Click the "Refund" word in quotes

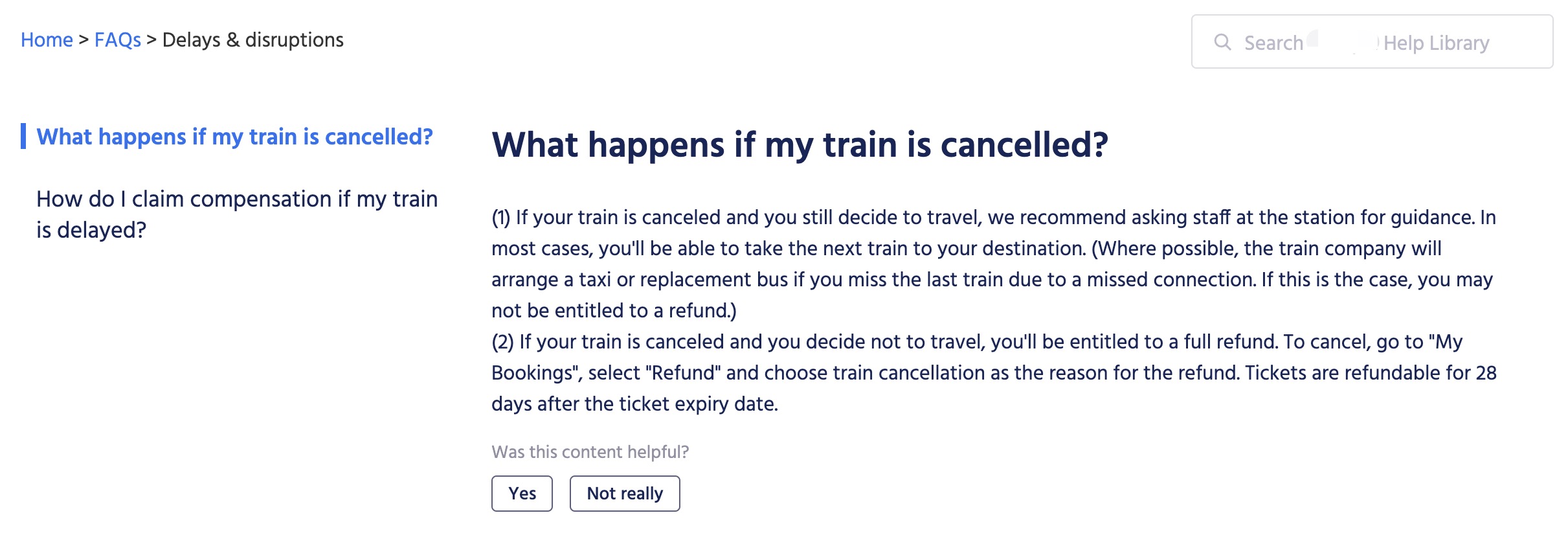click(683, 373)
